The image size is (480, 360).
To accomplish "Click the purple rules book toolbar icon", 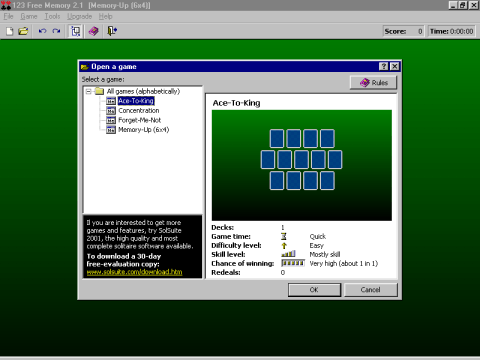I will click(94, 31).
